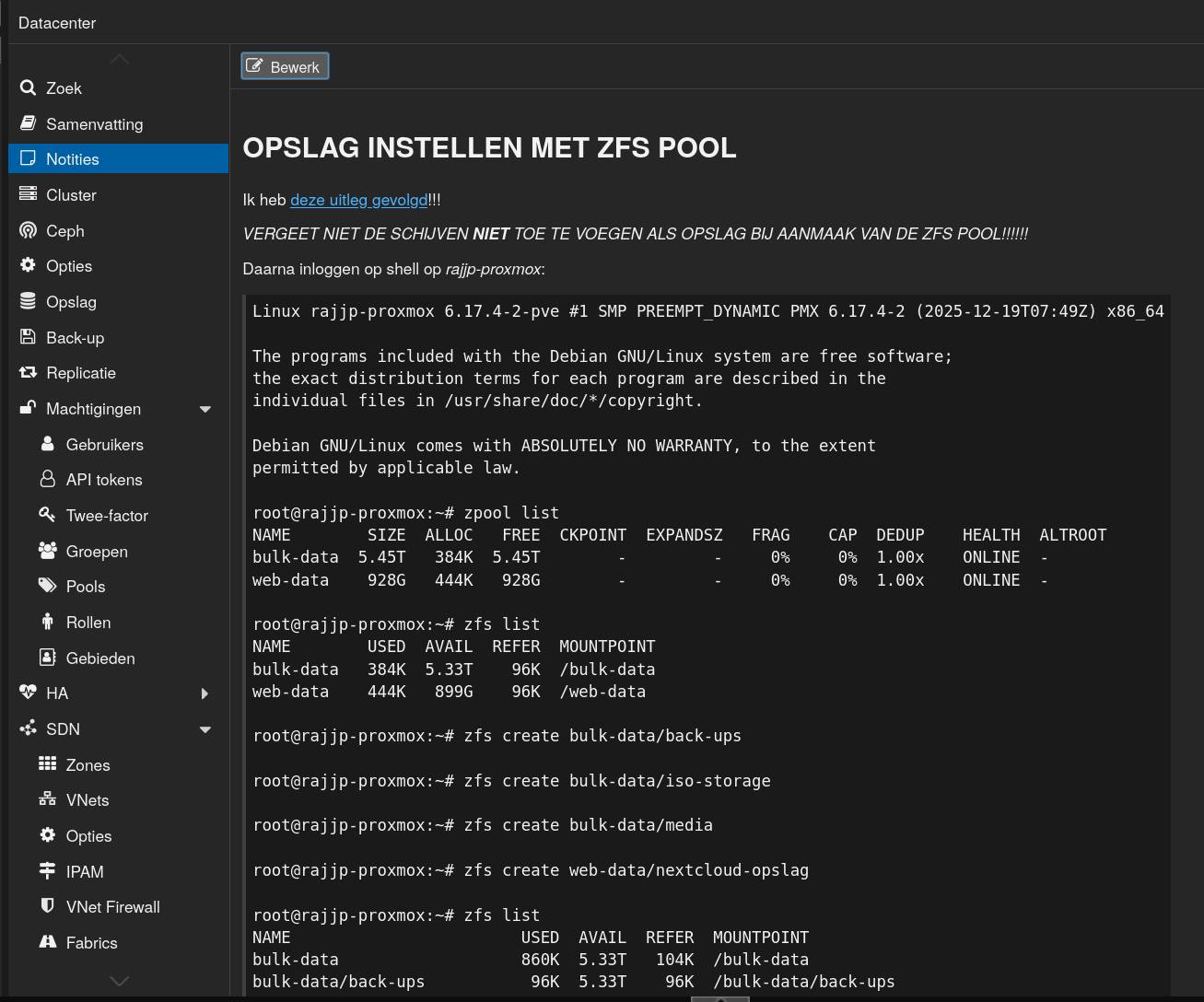
Task: Click the SDN Opties gear icon
Action: point(47,835)
